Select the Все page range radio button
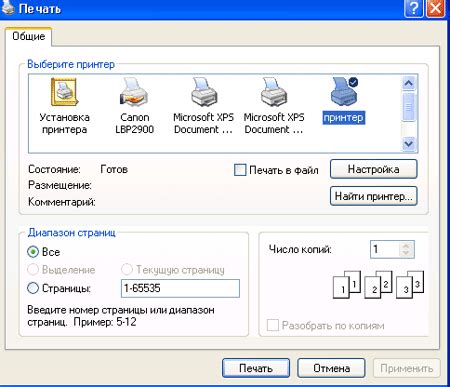The width and height of the screenshot is (450, 387). coord(33,252)
